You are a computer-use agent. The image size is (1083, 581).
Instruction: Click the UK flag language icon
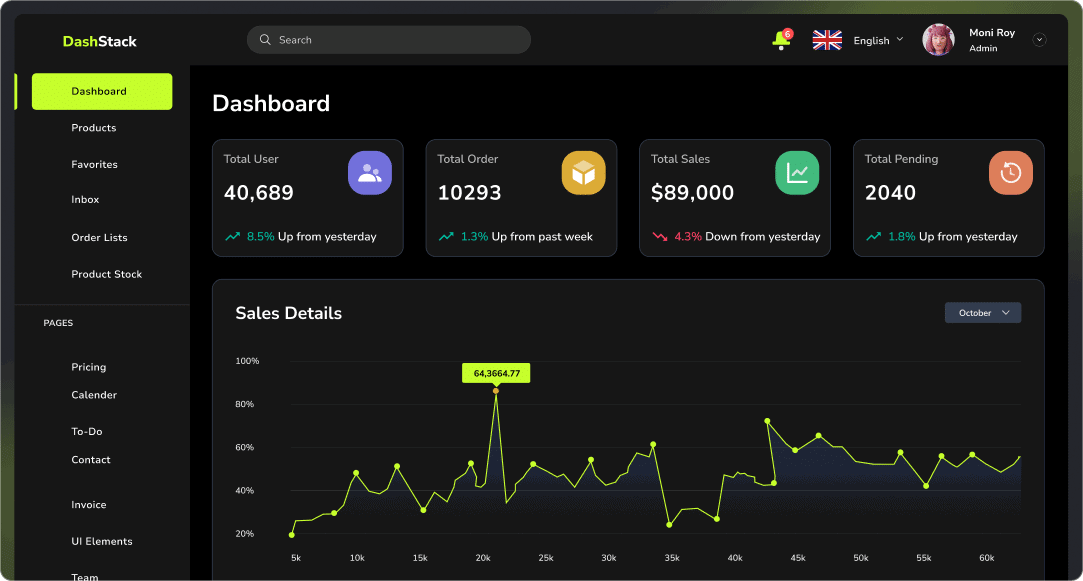[x=827, y=40]
